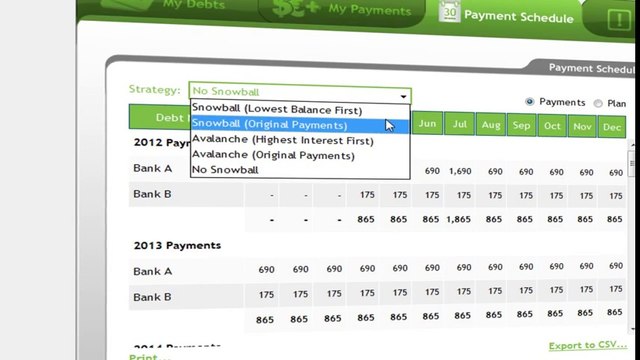Click the Jun column header
This screenshot has width=640, height=360.
click(x=427, y=123)
